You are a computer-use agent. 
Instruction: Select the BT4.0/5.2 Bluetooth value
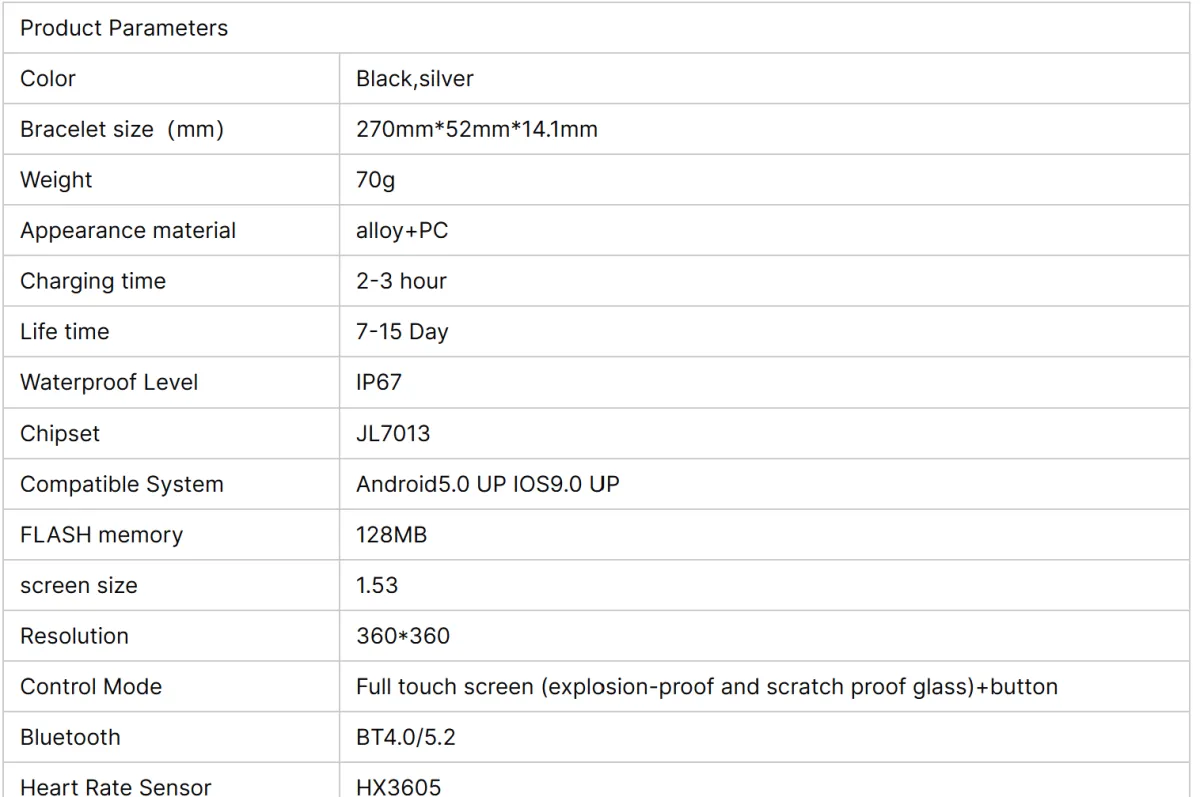tap(406, 738)
